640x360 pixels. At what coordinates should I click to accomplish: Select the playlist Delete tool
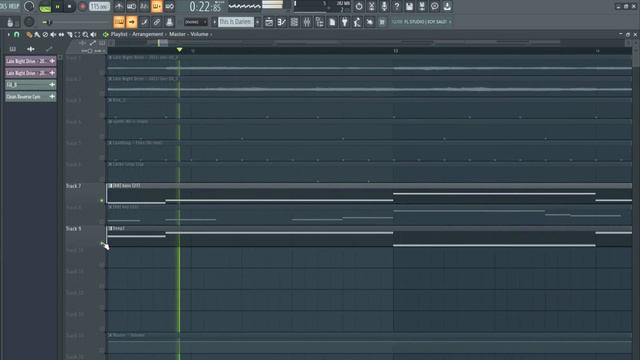click(45, 35)
